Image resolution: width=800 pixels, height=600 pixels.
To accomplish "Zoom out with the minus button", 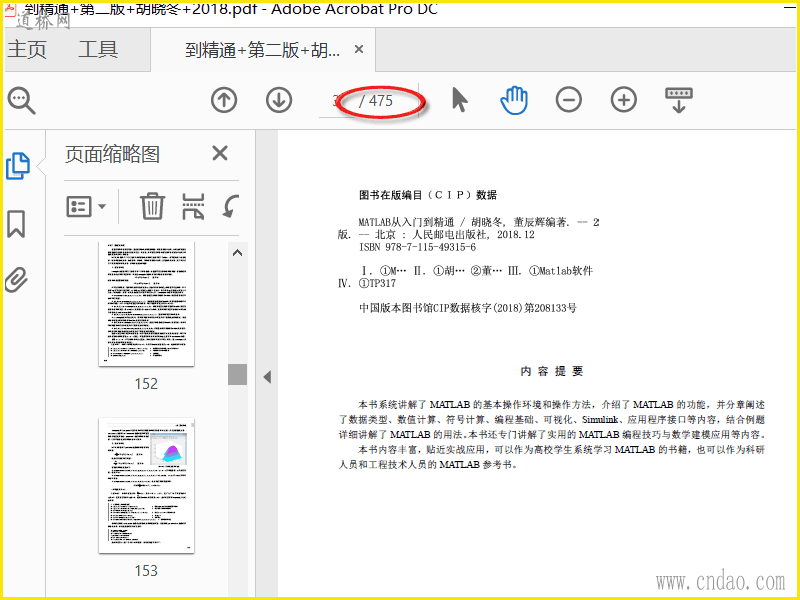I will 569,99.
